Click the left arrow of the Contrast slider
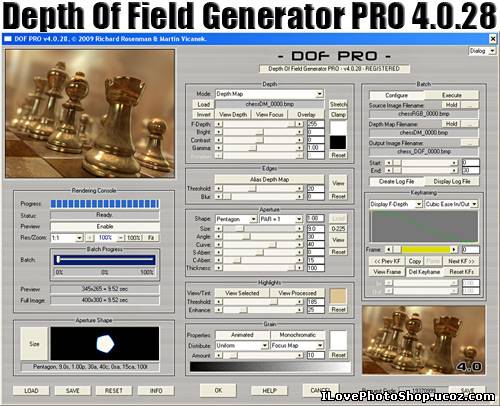500x406 pixels. coord(219,140)
